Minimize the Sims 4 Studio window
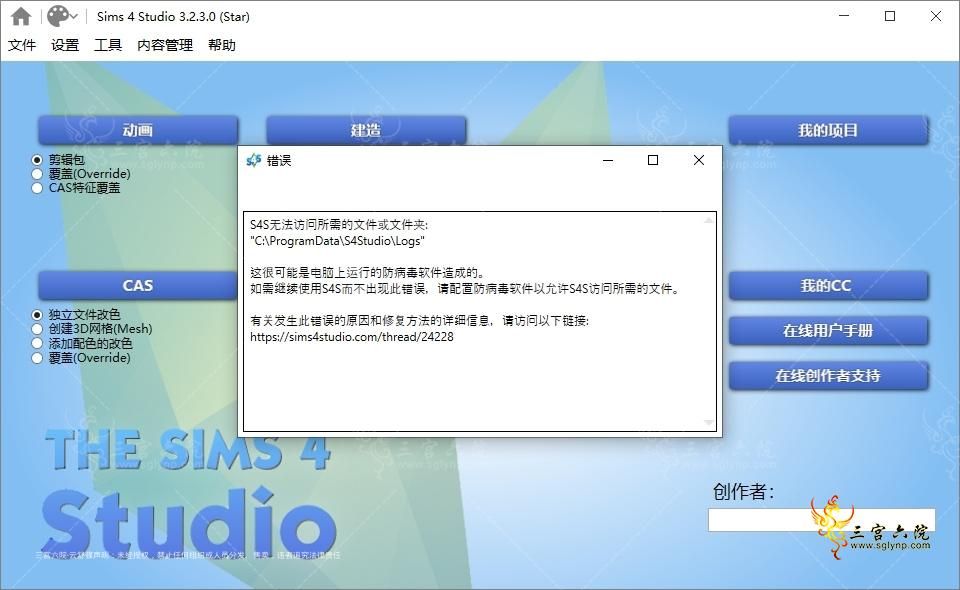The width and height of the screenshot is (960, 590). pyautogui.click(x=844, y=16)
